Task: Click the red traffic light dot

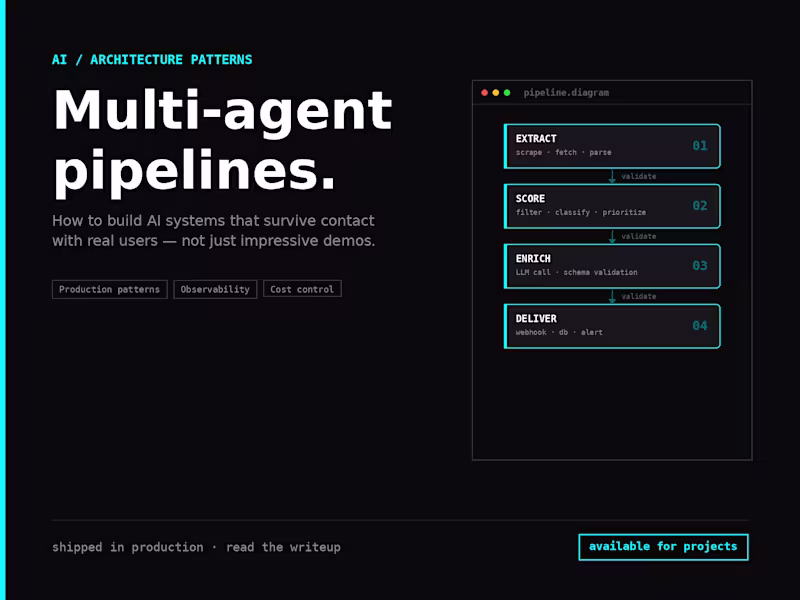Action: [x=486, y=92]
